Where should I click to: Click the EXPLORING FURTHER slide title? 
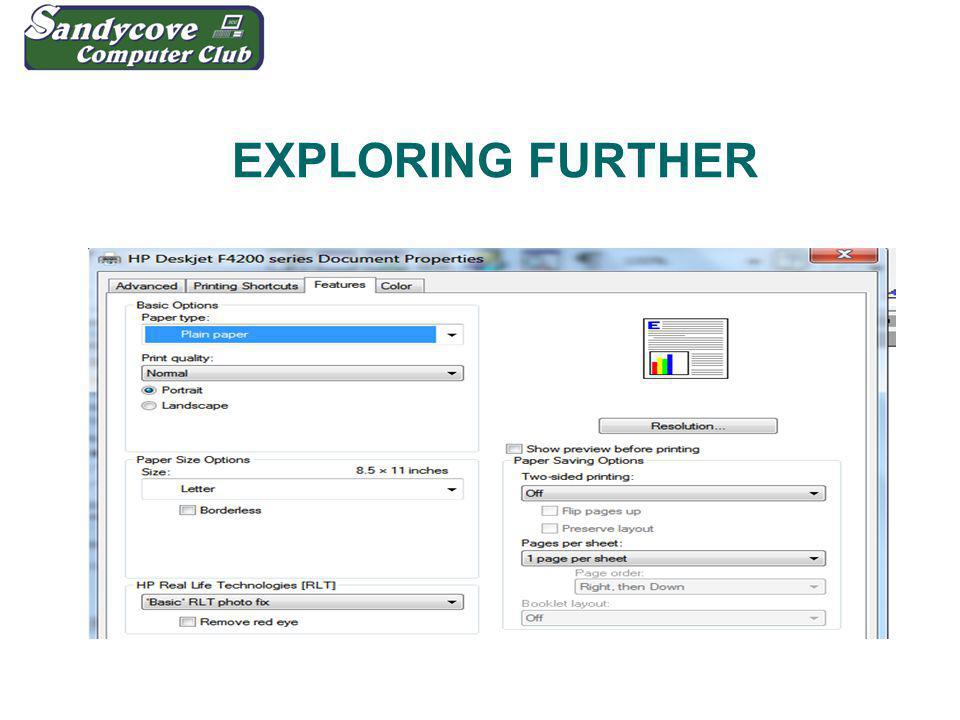coord(495,160)
